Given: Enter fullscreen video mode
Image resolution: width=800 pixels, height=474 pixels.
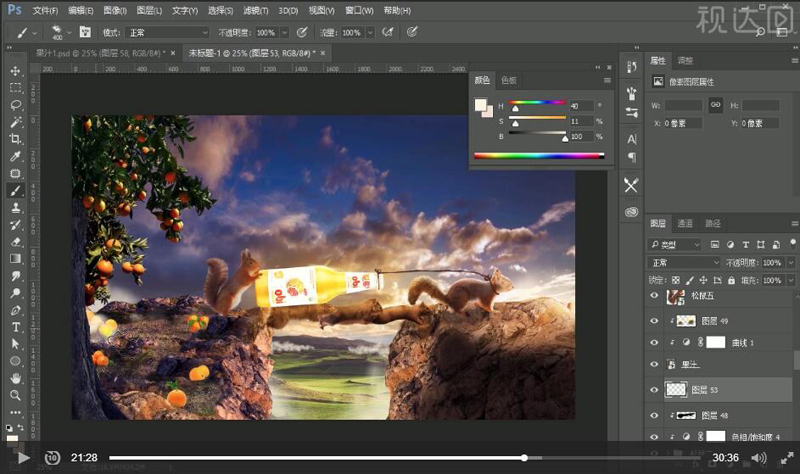Looking at the screenshot, I should (787, 458).
